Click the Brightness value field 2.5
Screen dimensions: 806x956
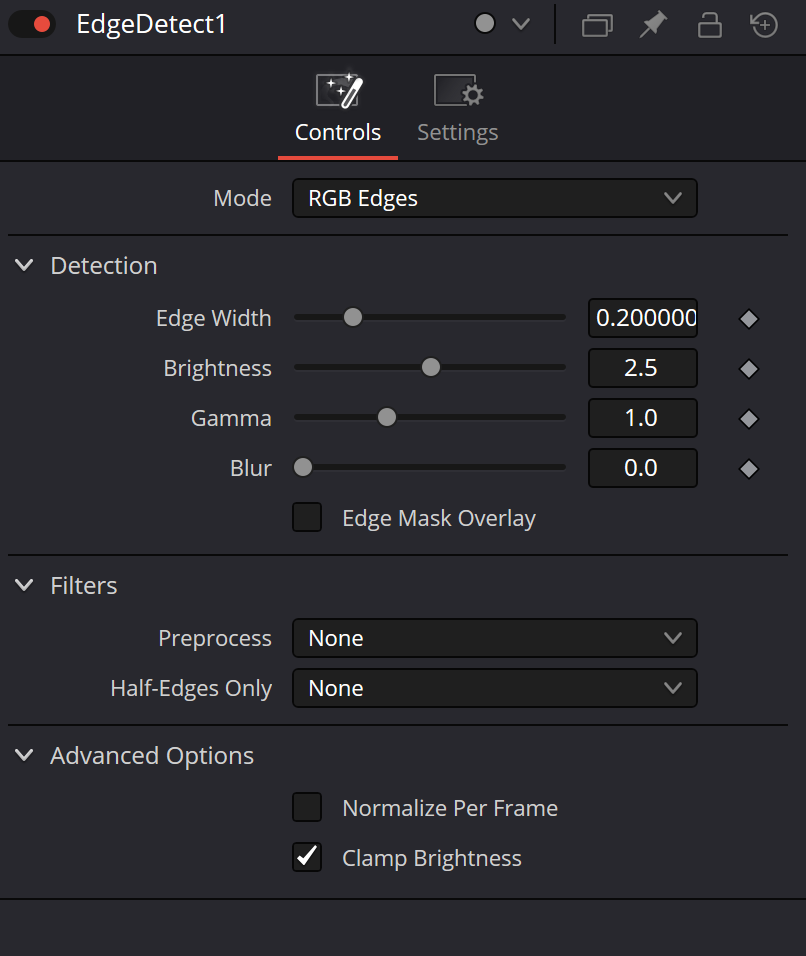tap(643, 368)
